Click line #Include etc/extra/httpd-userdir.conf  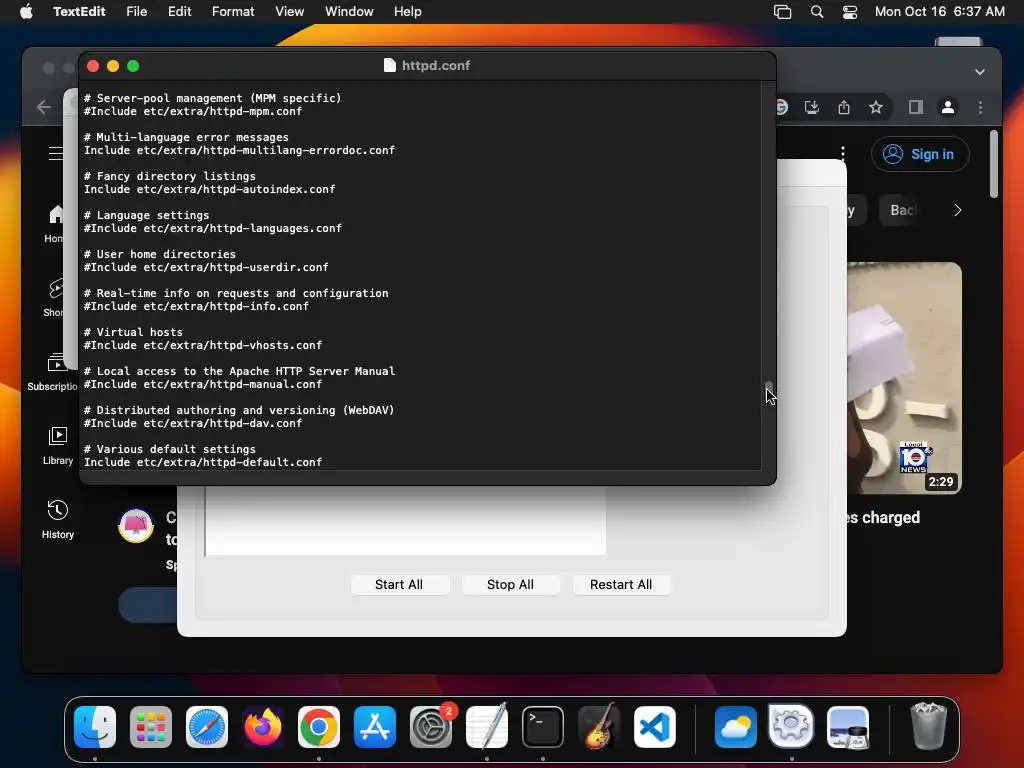pos(206,267)
